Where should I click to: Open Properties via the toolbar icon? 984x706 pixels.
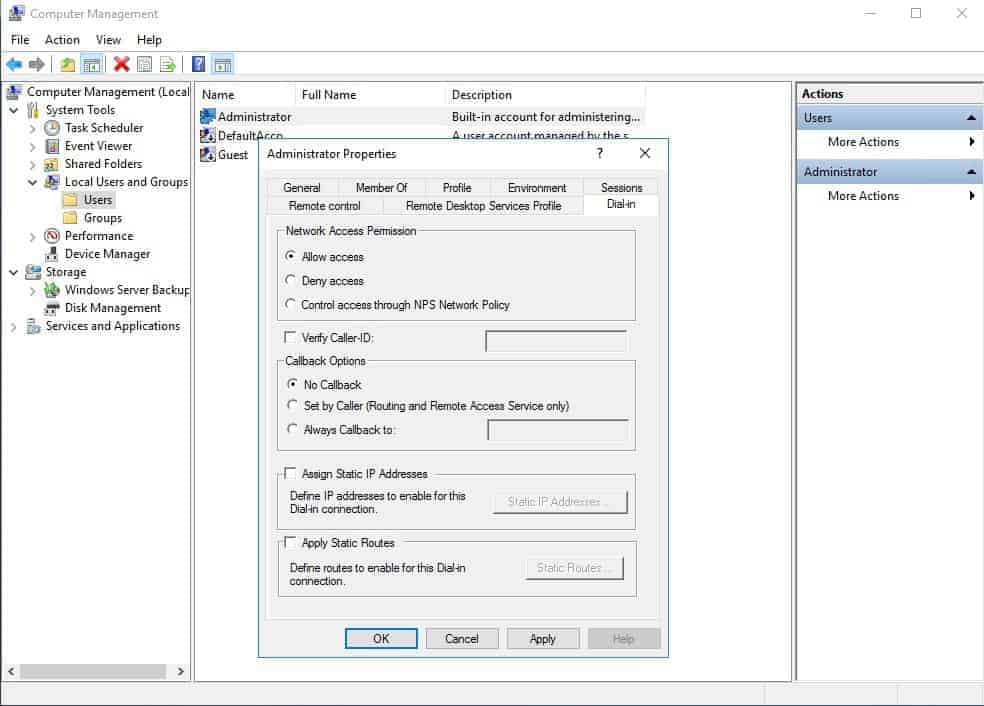pyautogui.click(x=144, y=64)
